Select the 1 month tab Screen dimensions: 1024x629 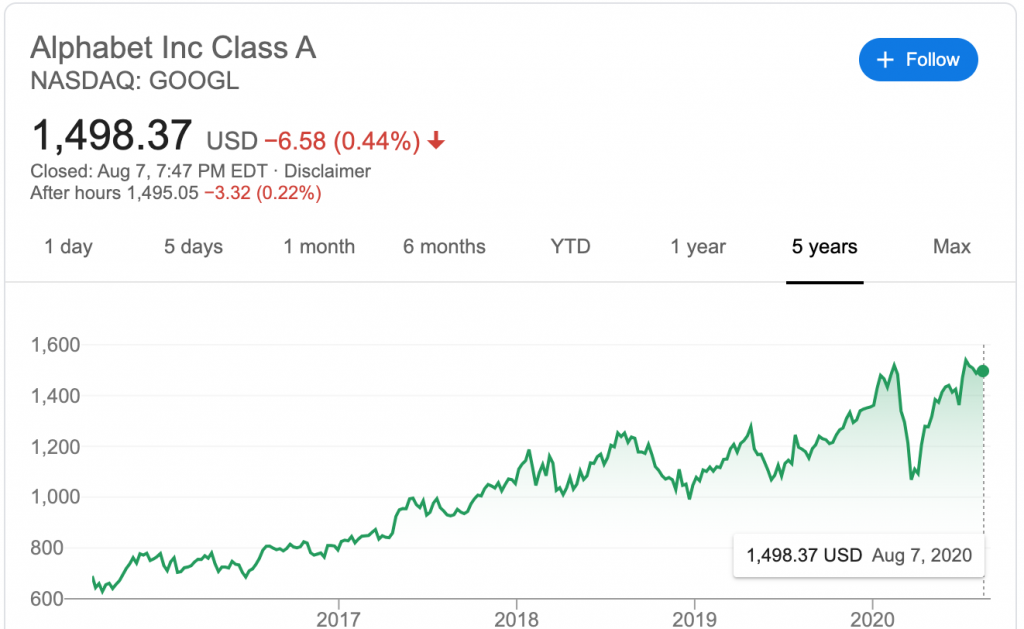click(x=319, y=247)
